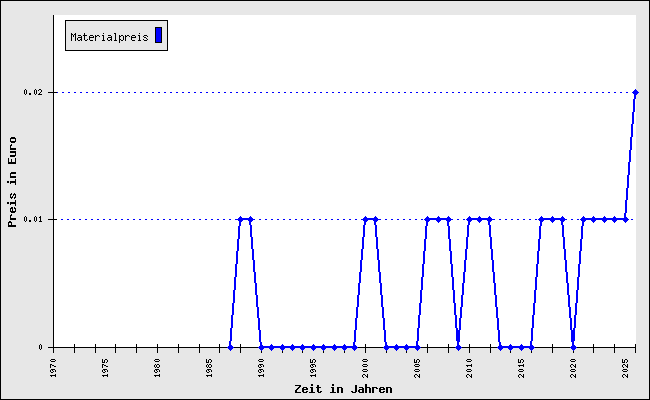650x400 pixels.
Task: Select the Materialpreis legend label
Action: pos(109,37)
